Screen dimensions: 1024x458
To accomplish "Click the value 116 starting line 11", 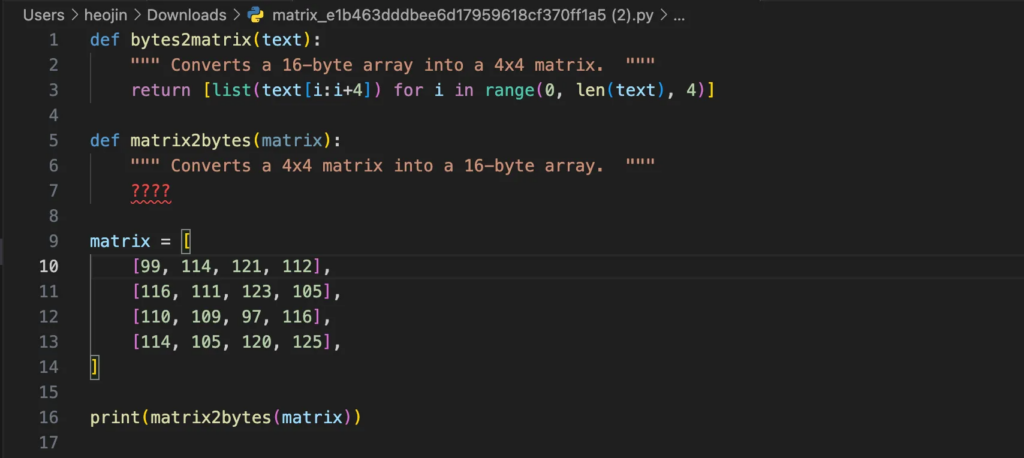I will (x=156, y=291).
